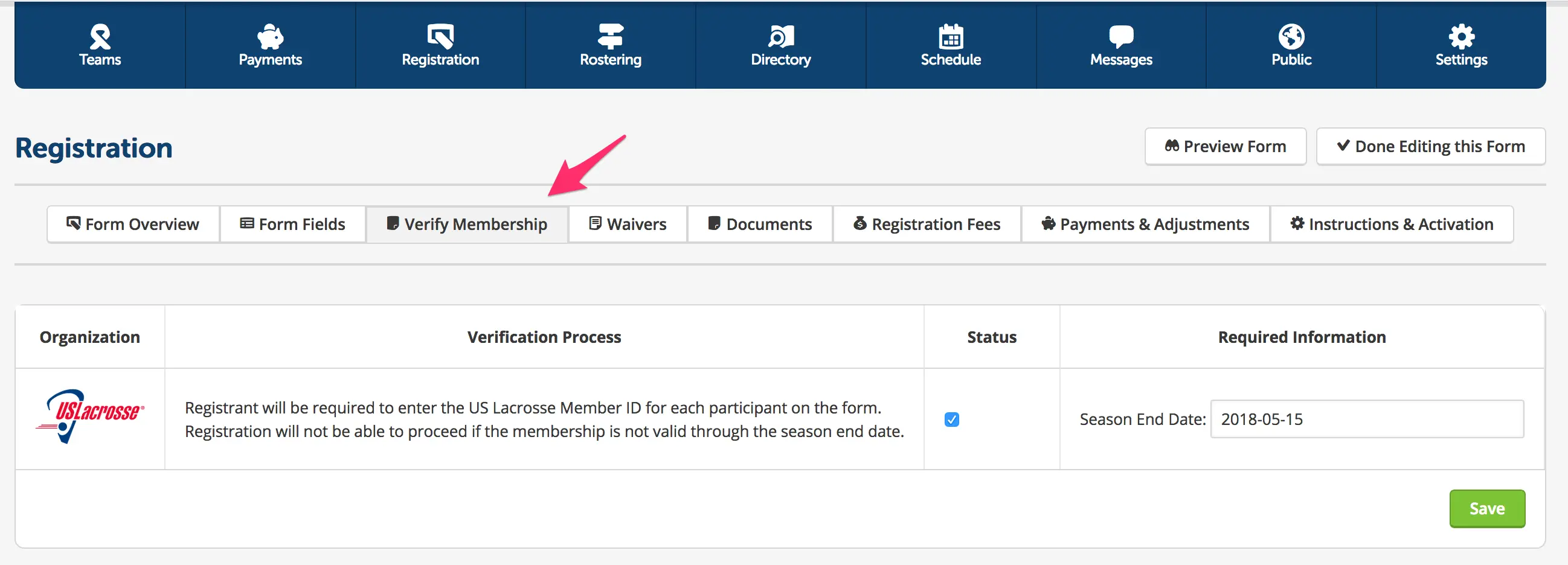Click the Required Information column header
The image size is (1568, 565).
click(1302, 337)
